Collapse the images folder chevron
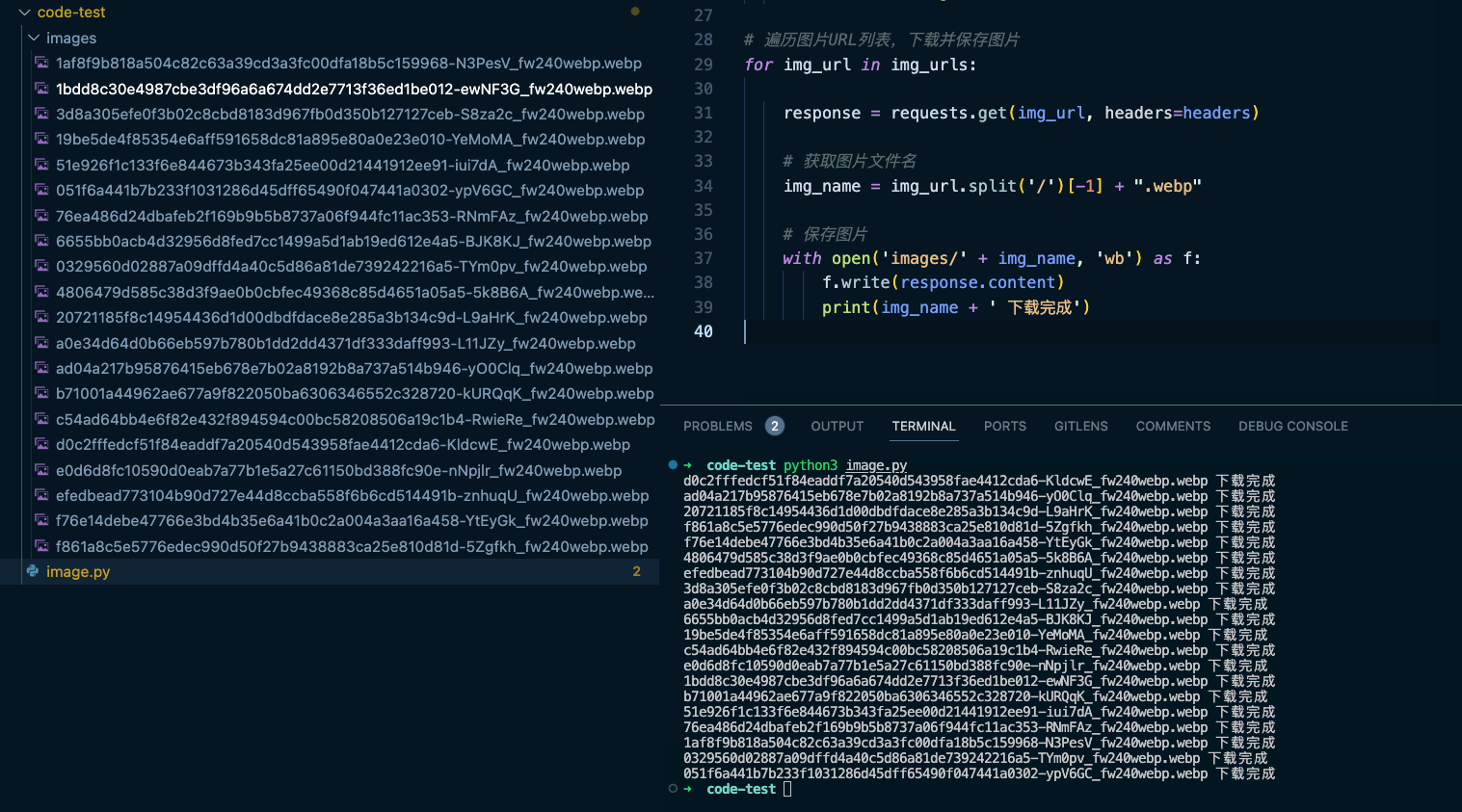This screenshot has height=812, width=1462. tap(34, 39)
